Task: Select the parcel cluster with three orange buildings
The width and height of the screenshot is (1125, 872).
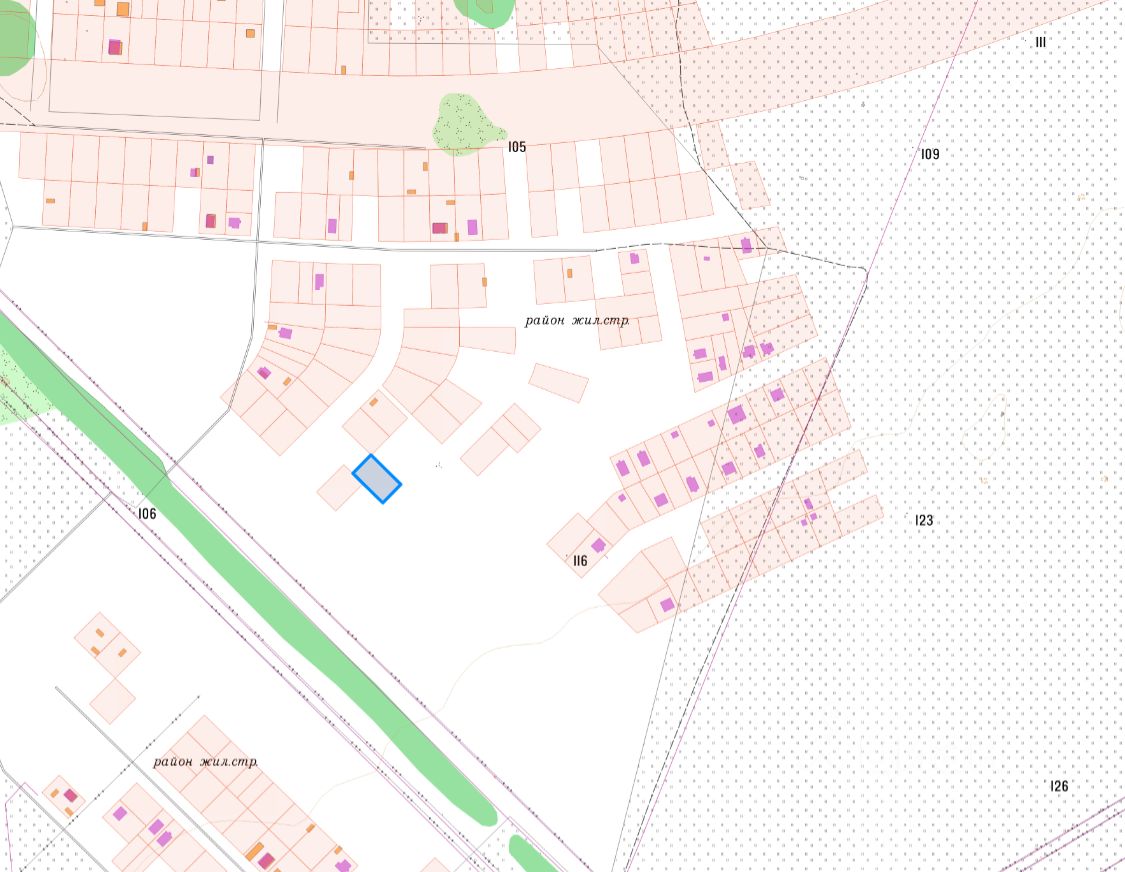Action: [x=108, y=644]
